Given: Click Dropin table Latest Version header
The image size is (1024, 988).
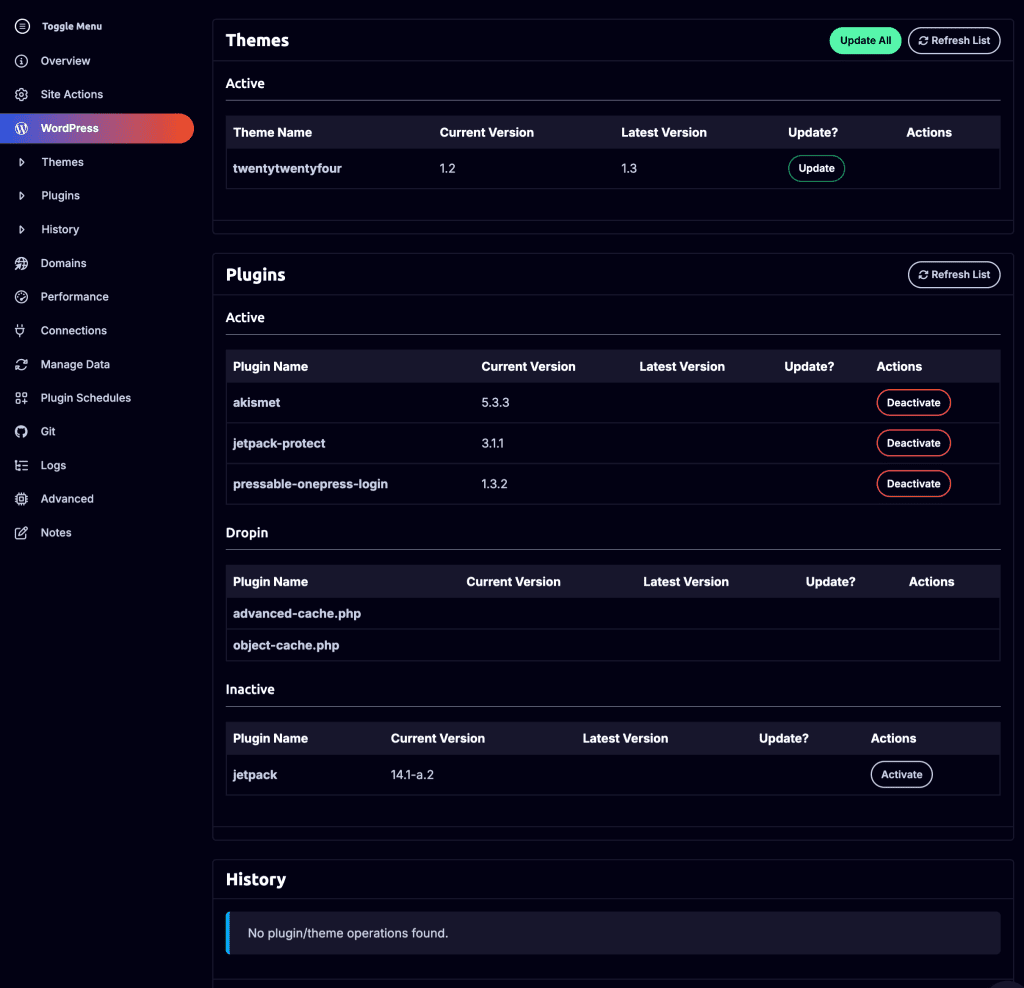Looking at the screenshot, I should [x=686, y=582].
